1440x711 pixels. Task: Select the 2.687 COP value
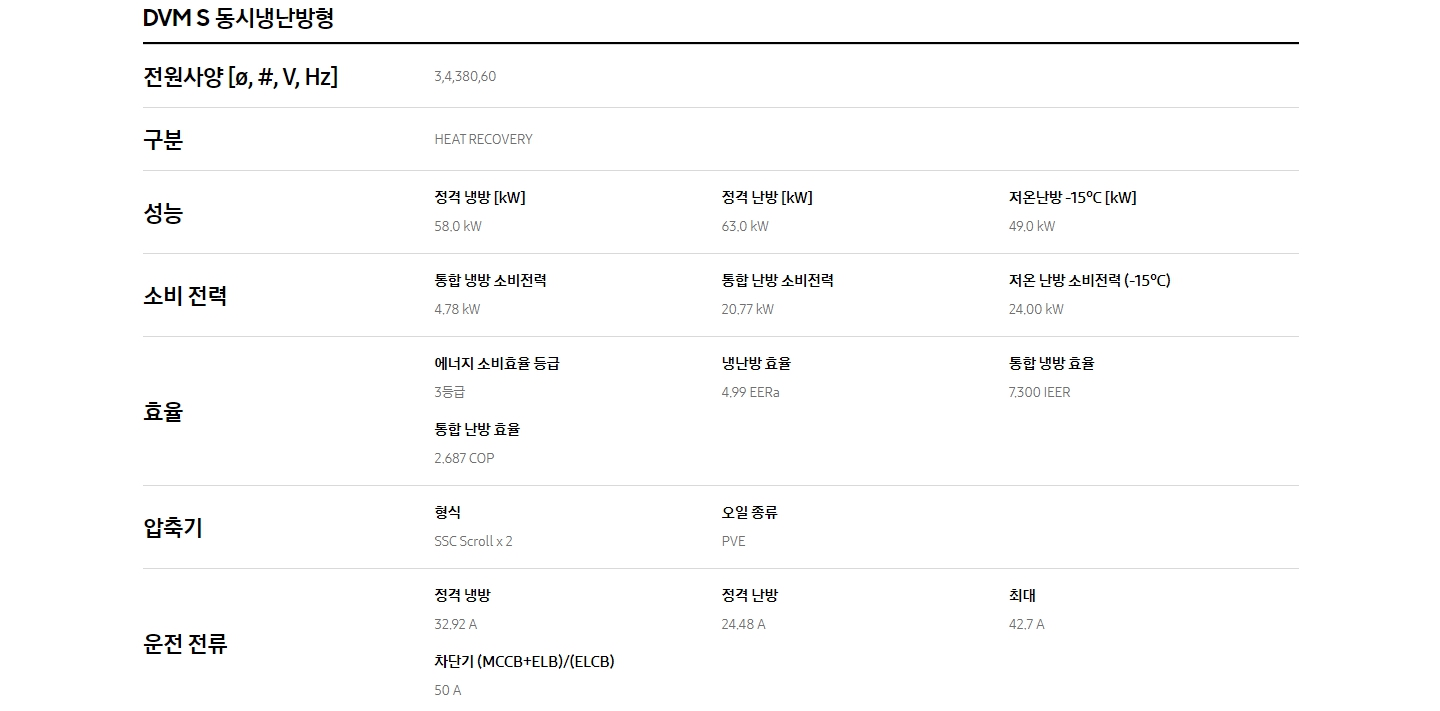(464, 458)
